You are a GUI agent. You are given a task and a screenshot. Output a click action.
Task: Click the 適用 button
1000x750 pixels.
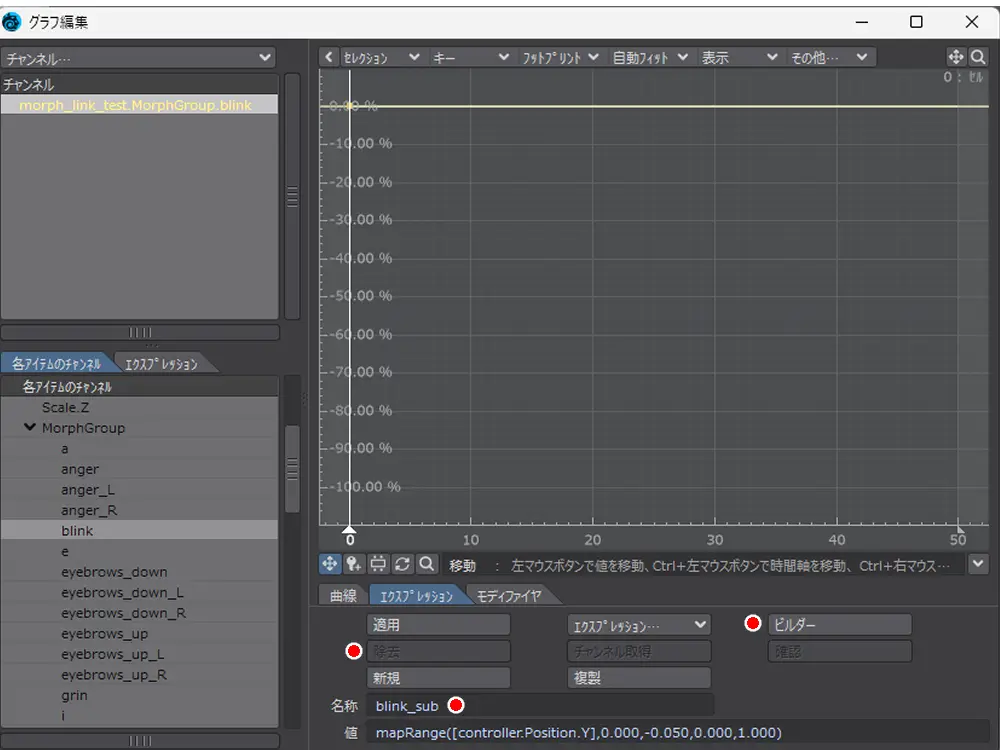tap(439, 625)
